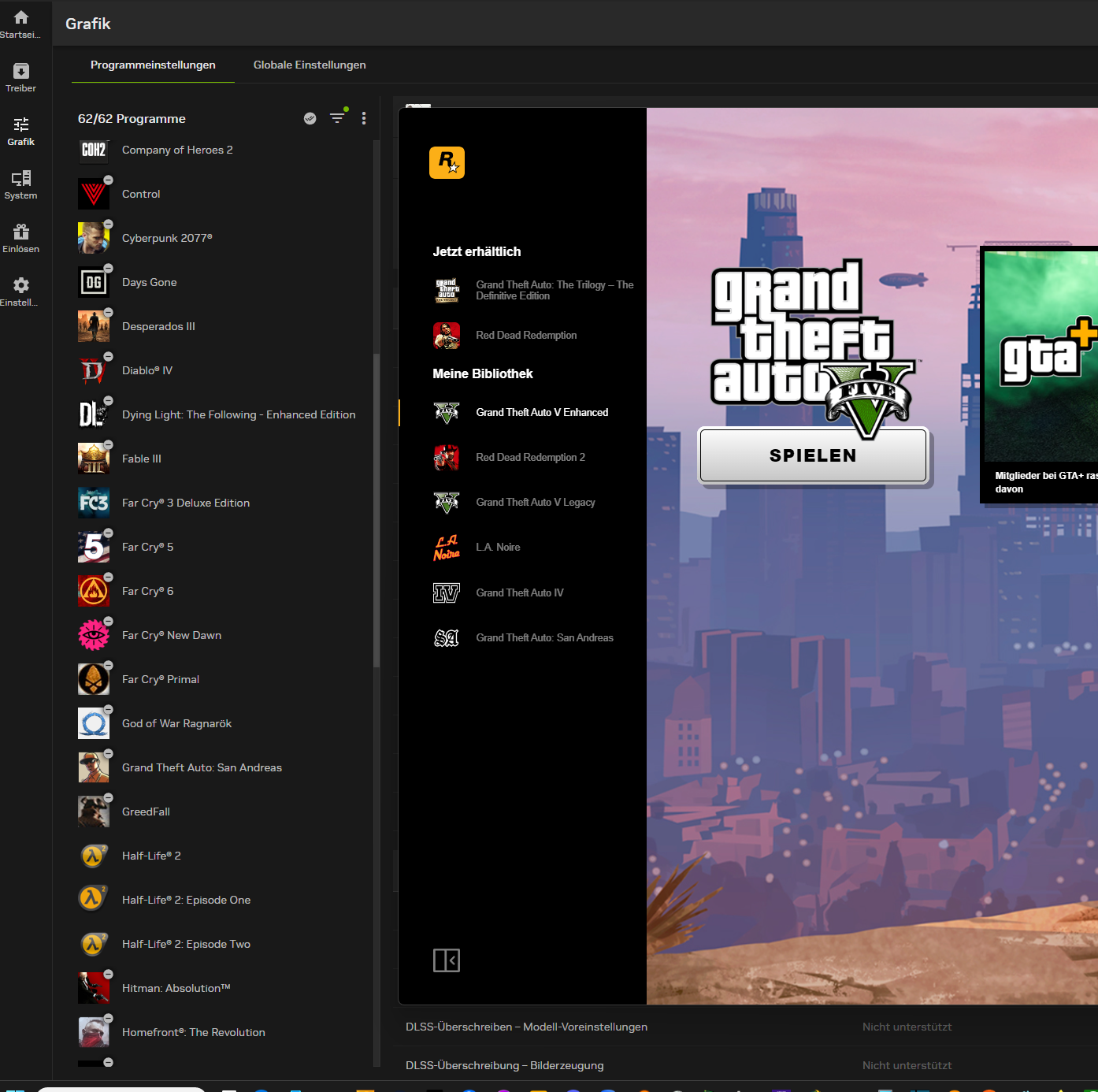Select Homefront: The Revolution row
The height and width of the screenshot is (1092, 1098).
tap(224, 1032)
